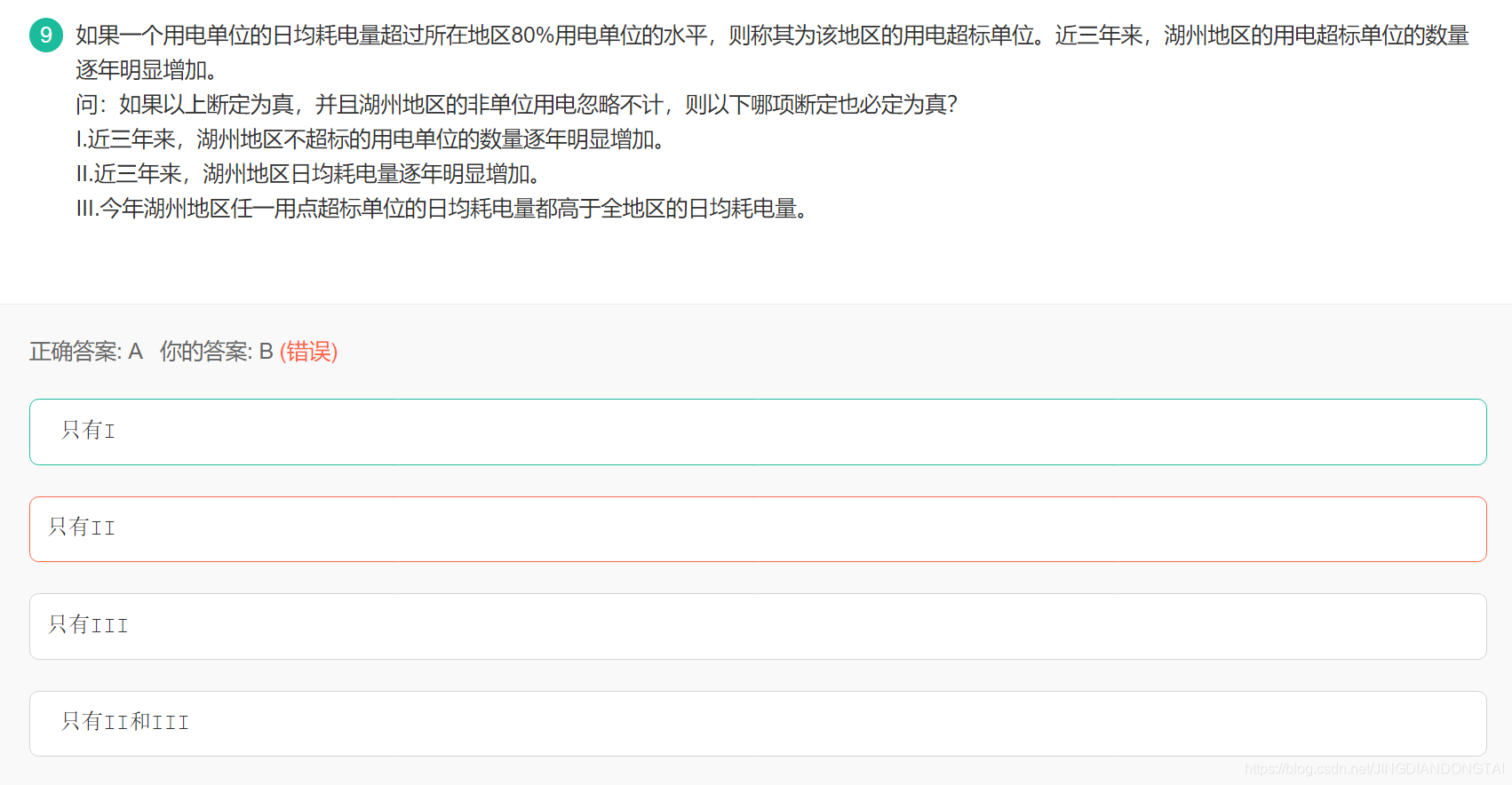Click the question line starting with 问：如果以上断定为真
Image resolution: width=1512 pixels, height=785 pixels.
517,105
